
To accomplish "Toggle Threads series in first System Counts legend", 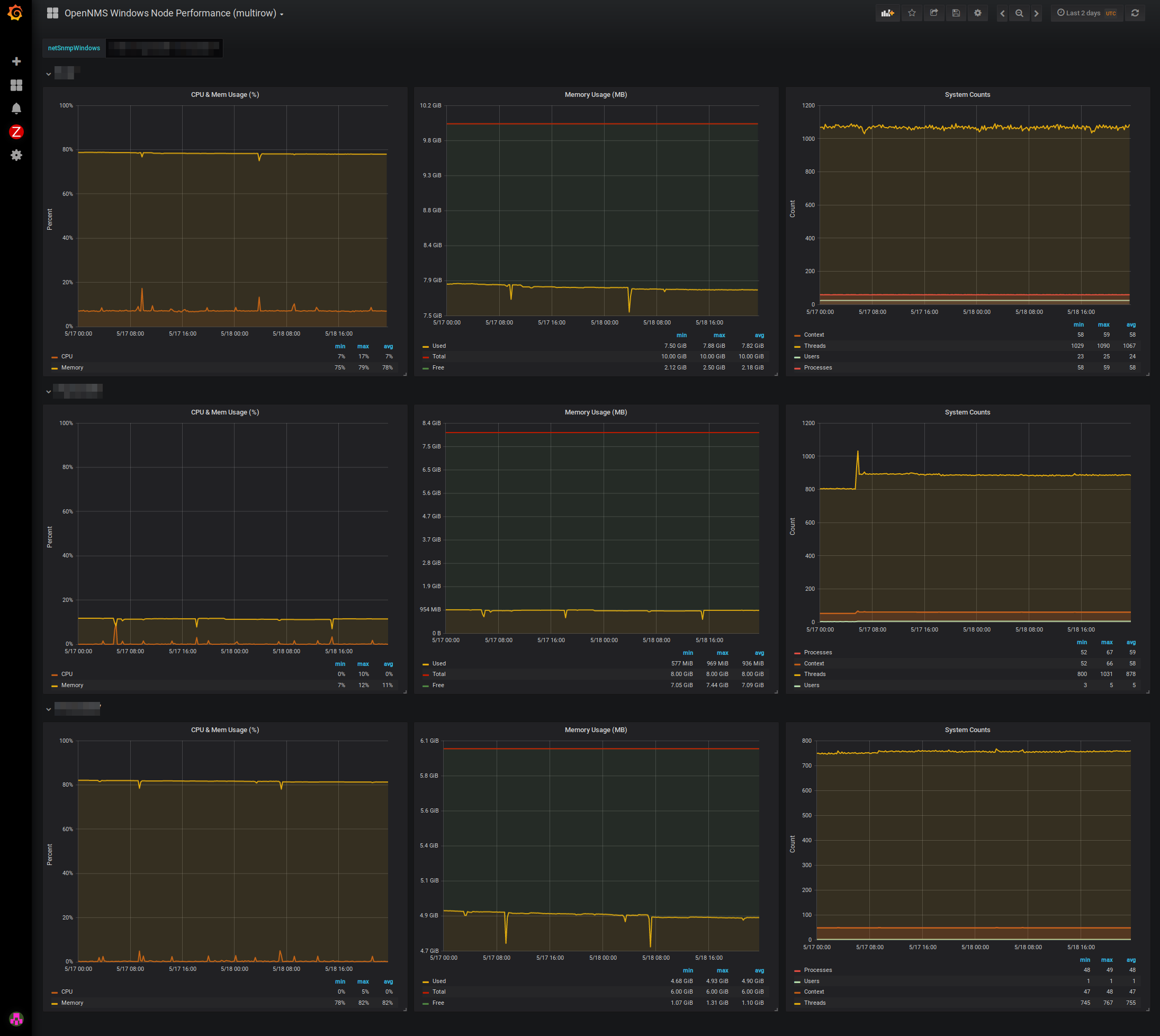I will pos(814,346).
